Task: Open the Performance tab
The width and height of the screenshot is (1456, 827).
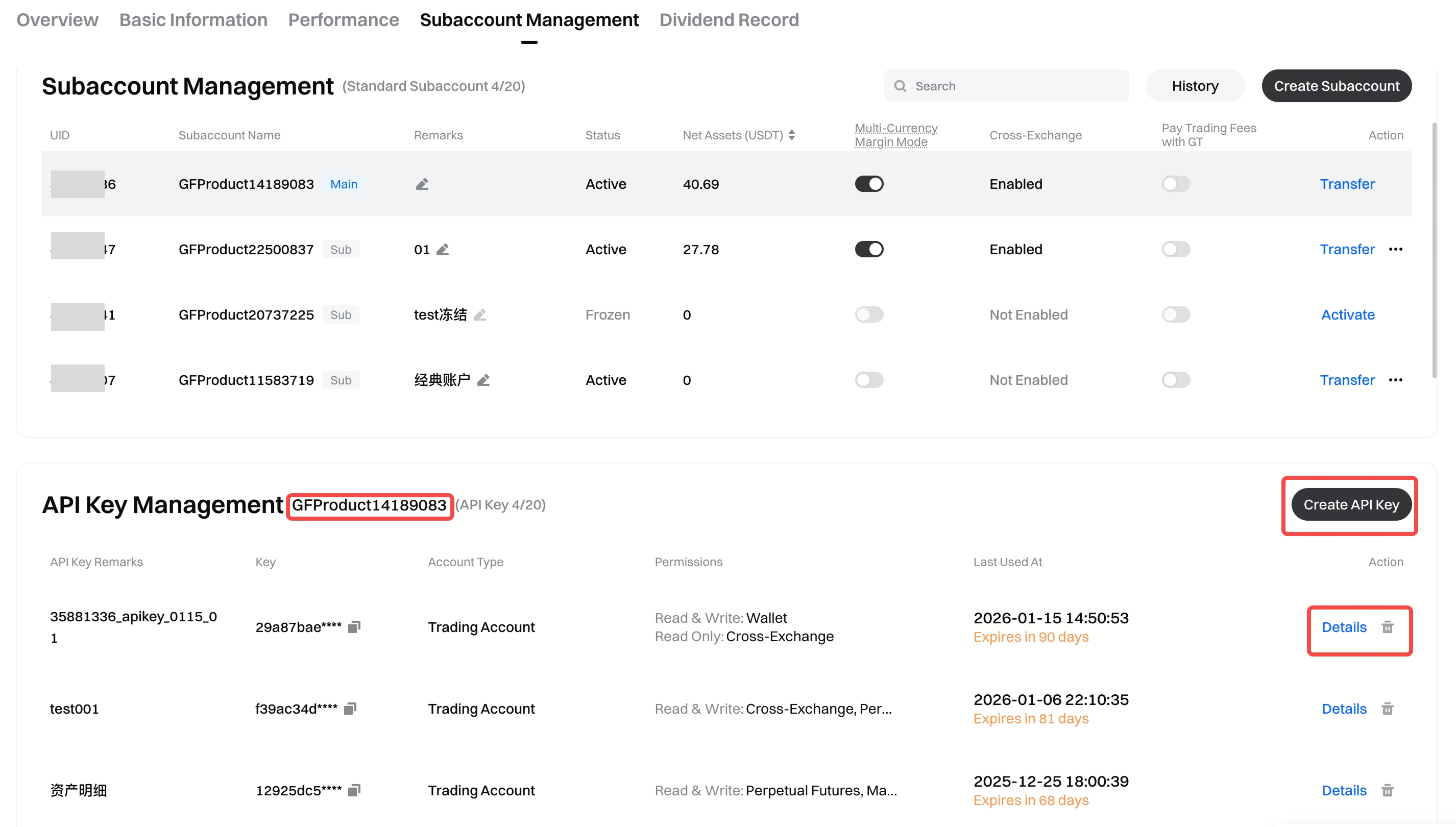Action: [x=343, y=20]
